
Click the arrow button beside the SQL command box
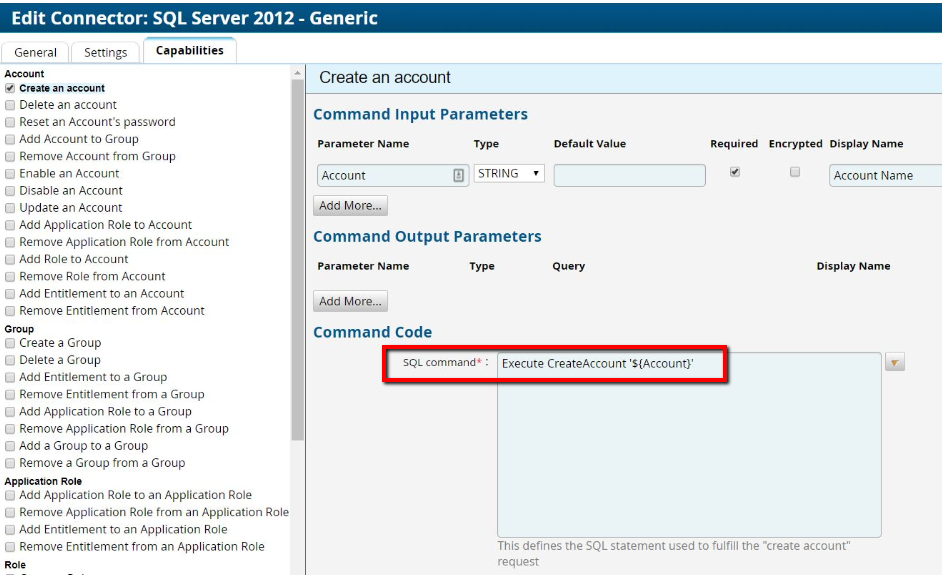(895, 362)
